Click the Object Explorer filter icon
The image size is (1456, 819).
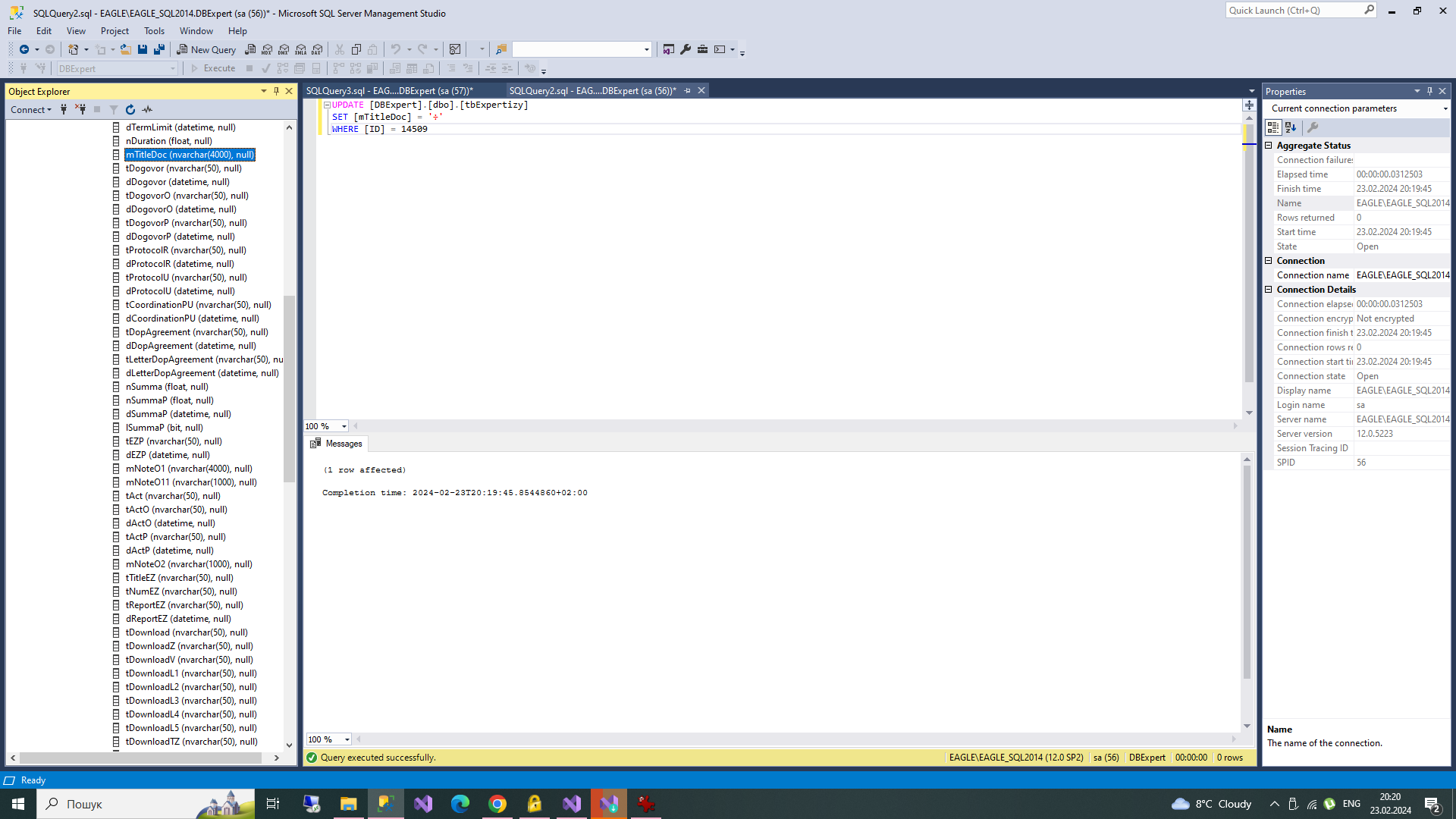click(x=114, y=110)
